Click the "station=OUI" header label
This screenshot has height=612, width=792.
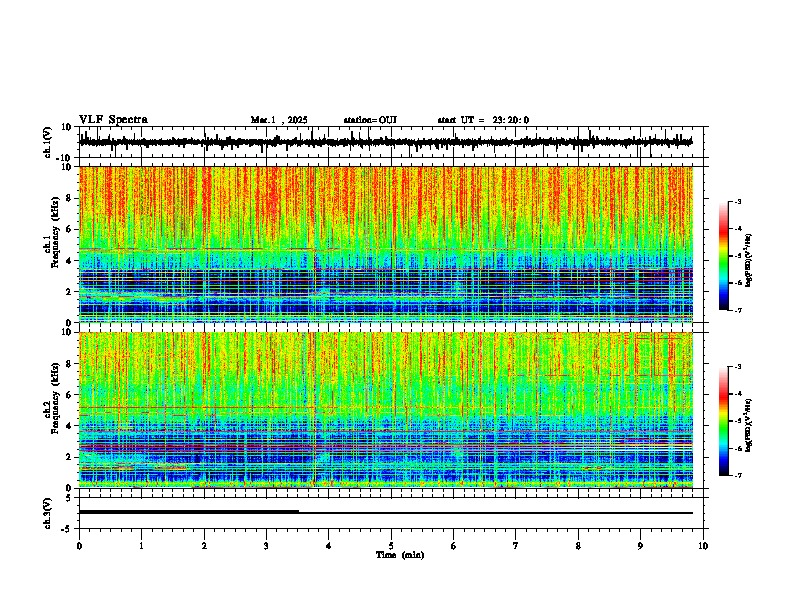[x=370, y=120]
